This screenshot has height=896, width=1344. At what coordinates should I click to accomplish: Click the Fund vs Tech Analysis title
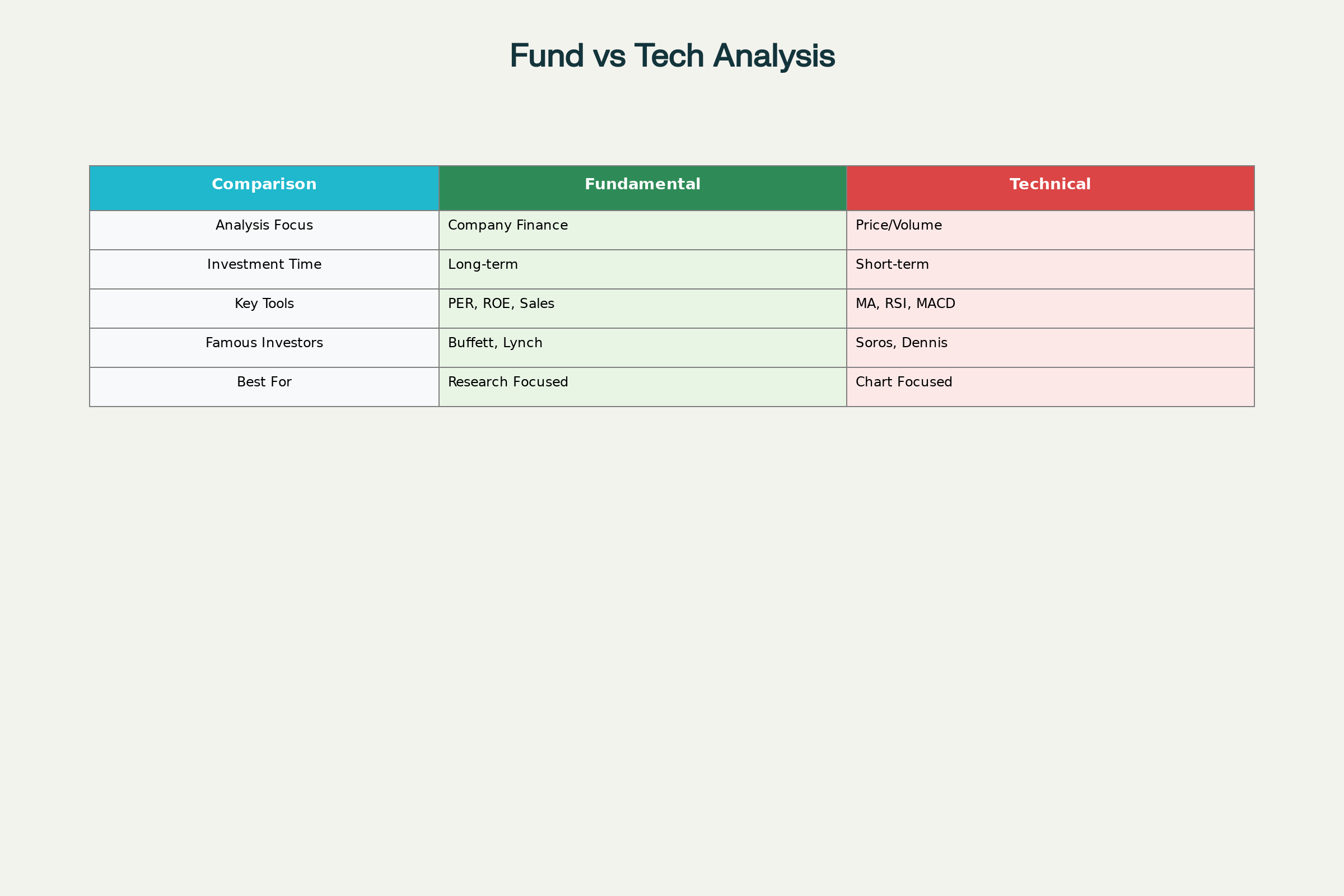672,56
